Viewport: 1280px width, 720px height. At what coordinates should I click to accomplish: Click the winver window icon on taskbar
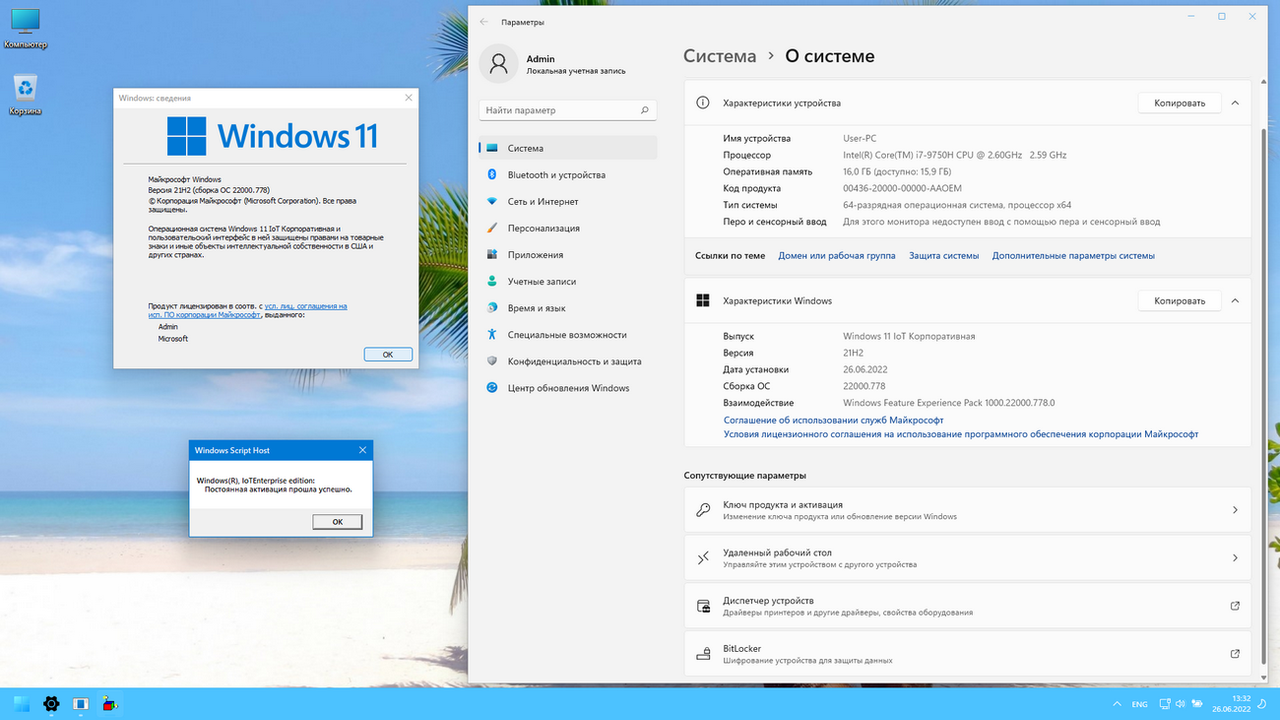[x=81, y=704]
